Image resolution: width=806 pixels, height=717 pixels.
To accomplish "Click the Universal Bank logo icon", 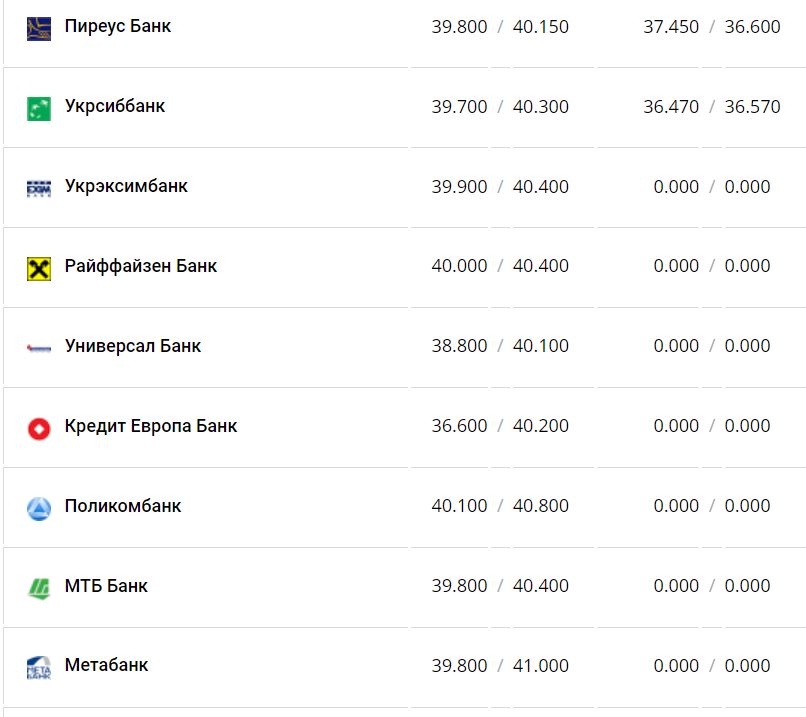I will tap(39, 348).
